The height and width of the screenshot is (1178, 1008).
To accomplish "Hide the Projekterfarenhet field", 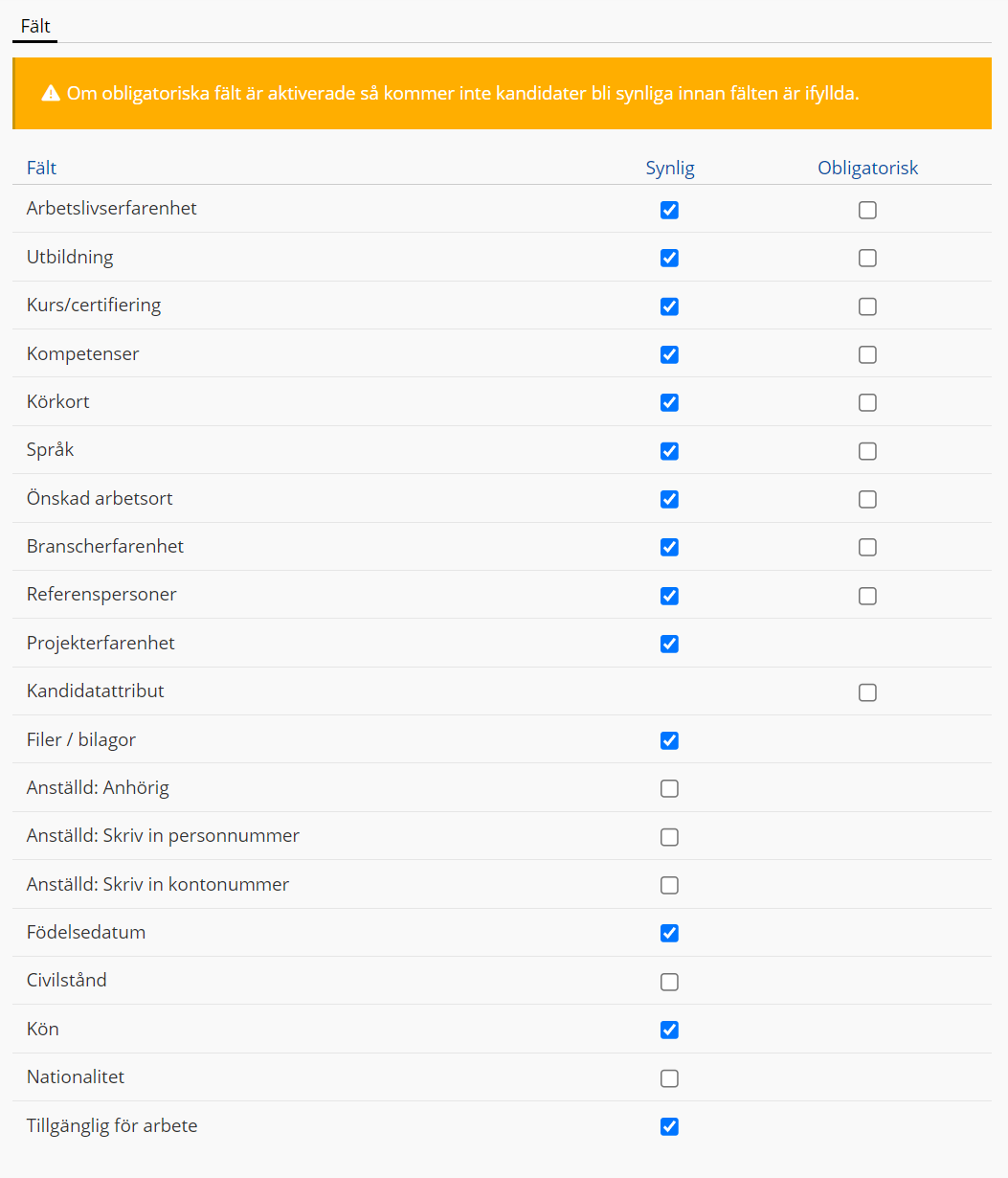I will pyautogui.click(x=669, y=644).
